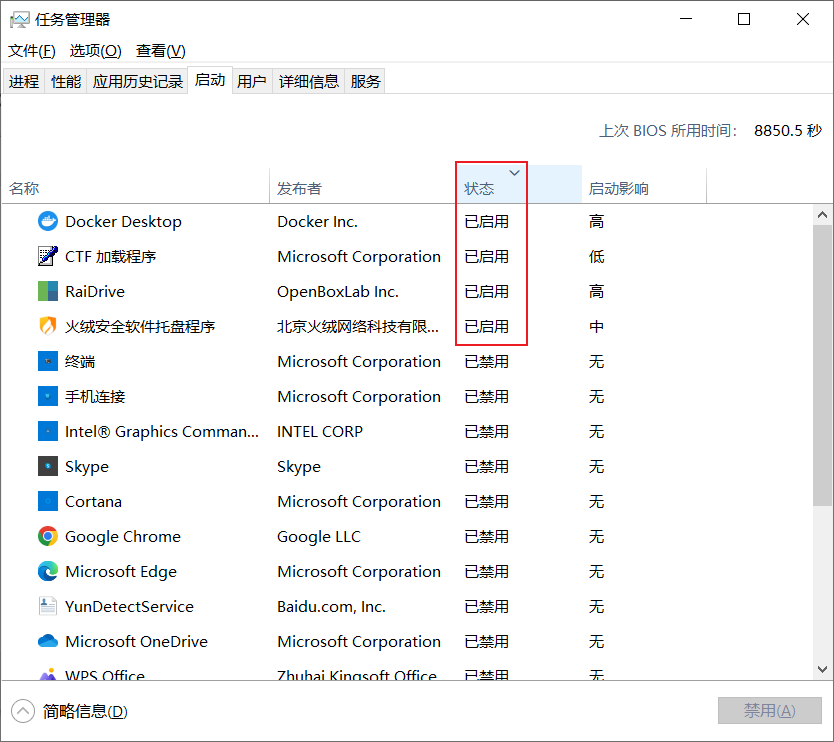
Task: Switch to the 进程 tab
Action: coord(24,81)
